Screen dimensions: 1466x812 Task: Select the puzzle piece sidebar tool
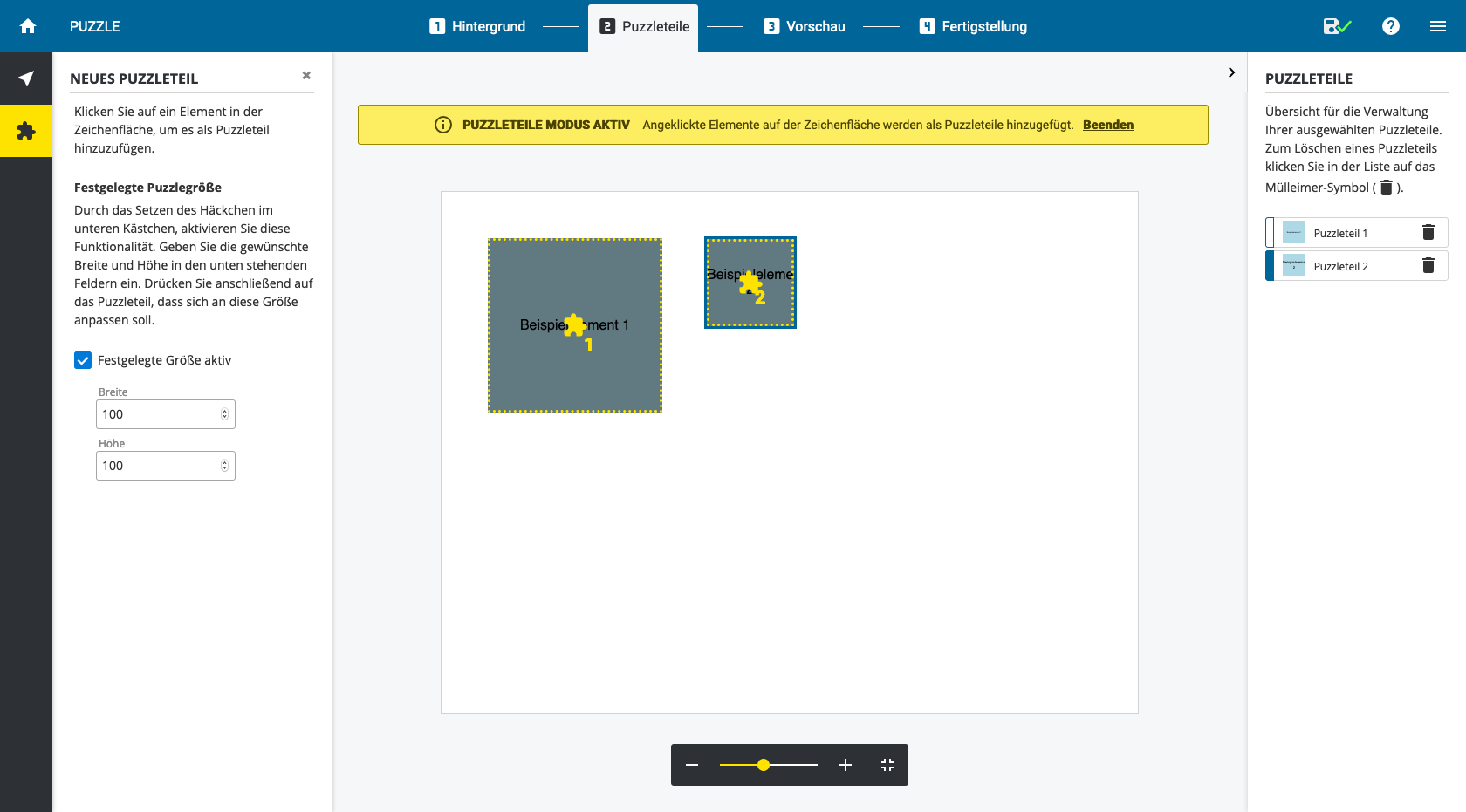click(x=26, y=131)
